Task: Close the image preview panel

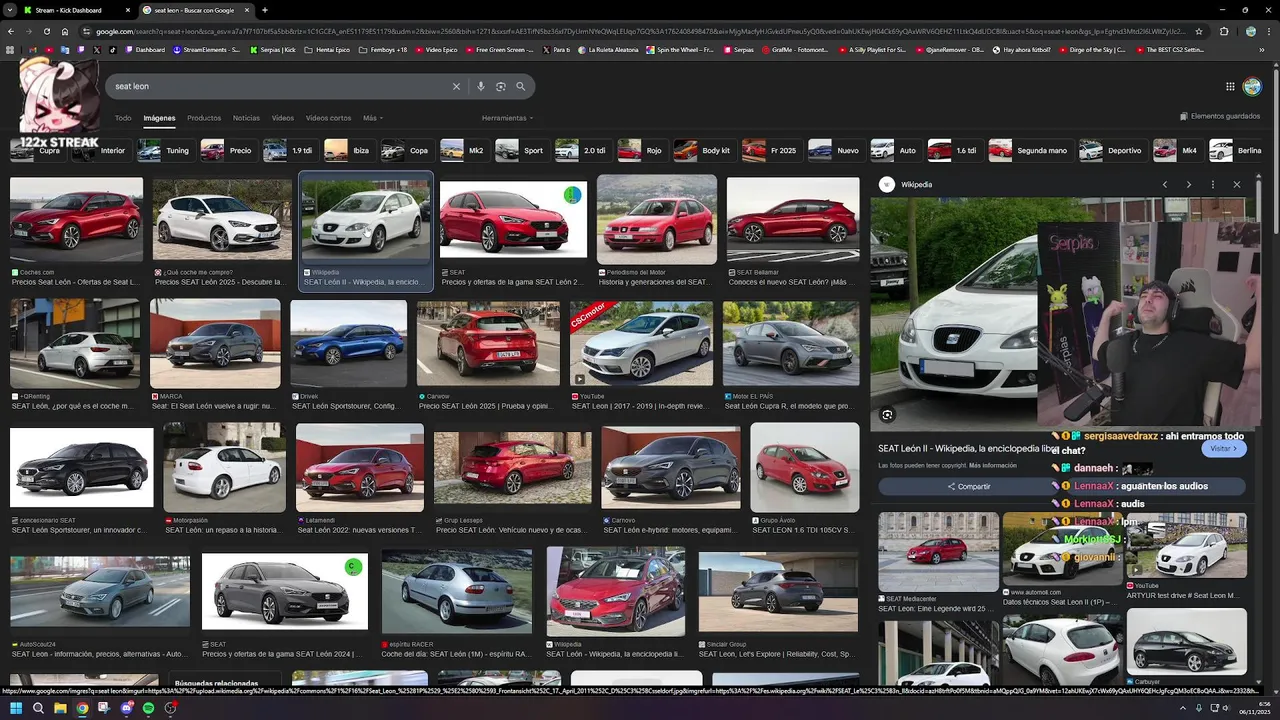Action: 1237,184
